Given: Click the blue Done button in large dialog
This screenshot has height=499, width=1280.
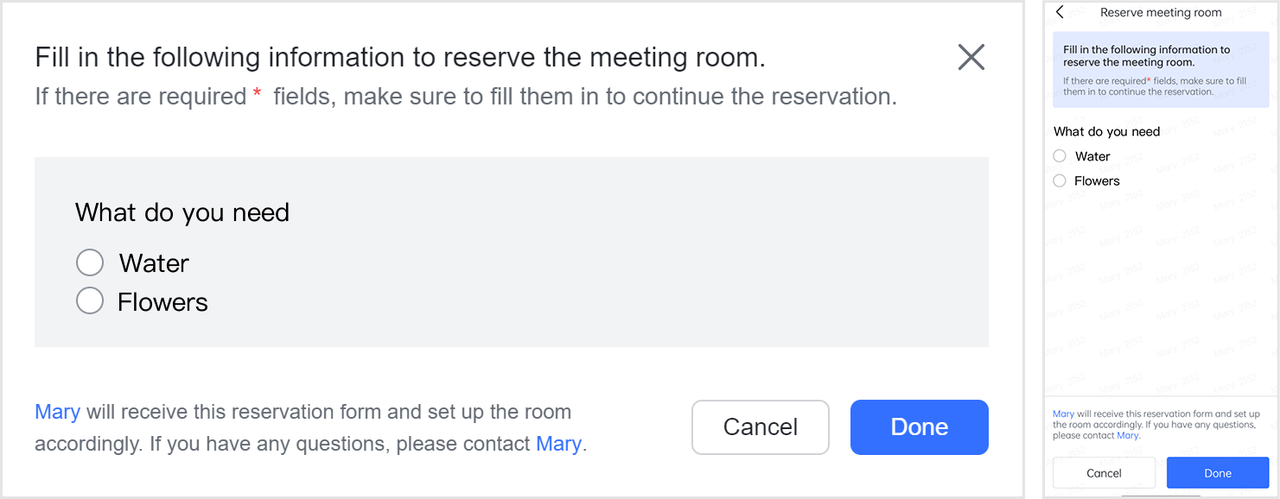Looking at the screenshot, I should coord(919,427).
